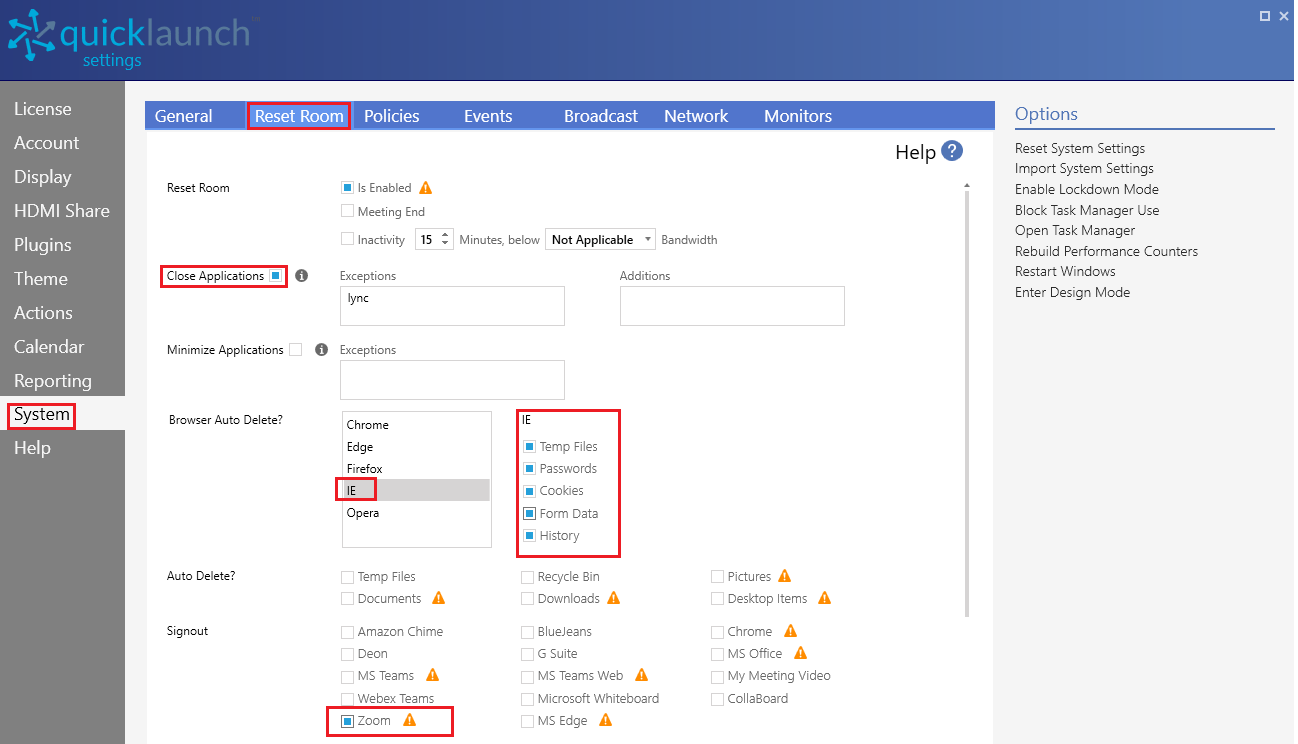Click Enable Lockdown Mode option

click(x=1087, y=189)
